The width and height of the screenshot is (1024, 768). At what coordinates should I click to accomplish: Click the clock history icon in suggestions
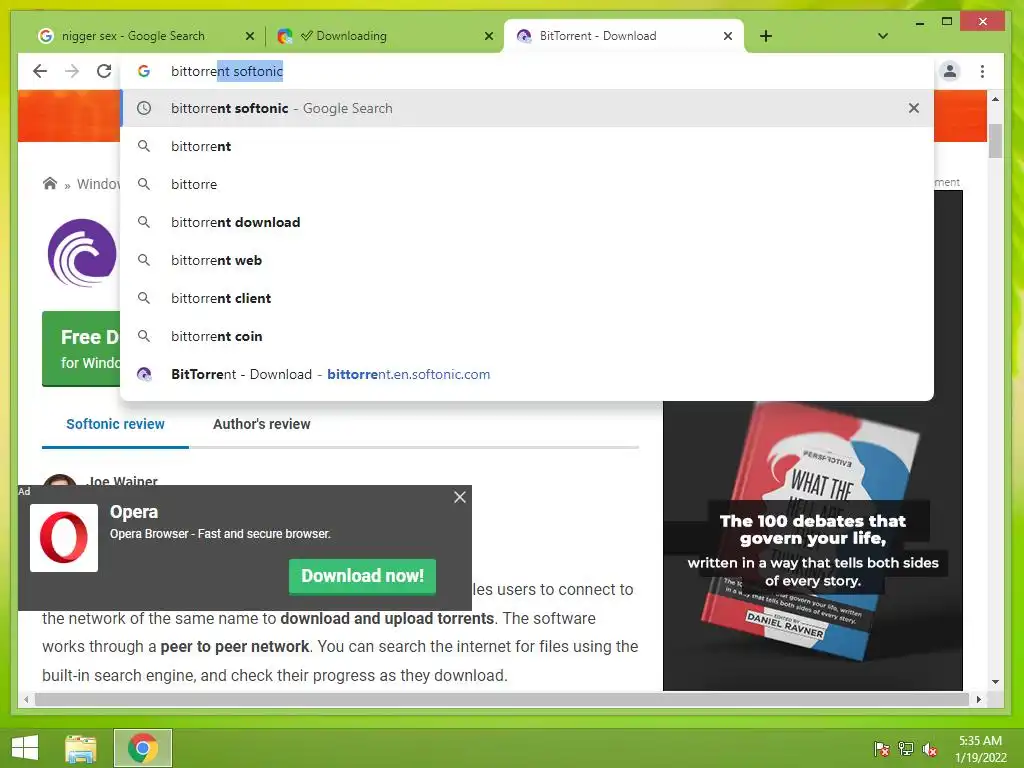coord(144,108)
